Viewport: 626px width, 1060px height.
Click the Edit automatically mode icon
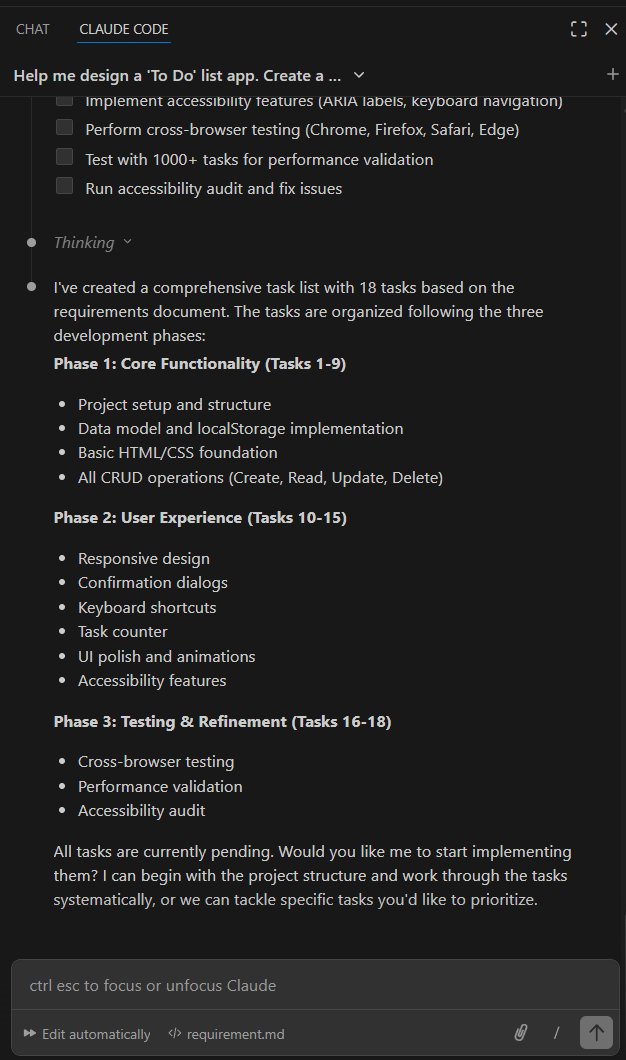(x=30, y=1034)
